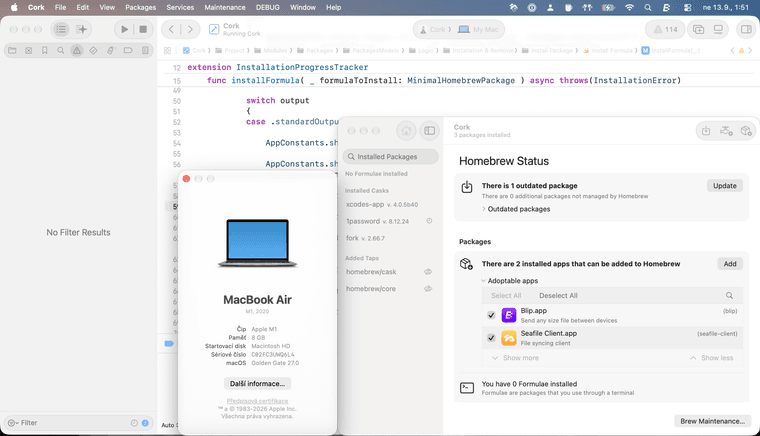Jump to next issue in Xcode editor

(750, 50)
